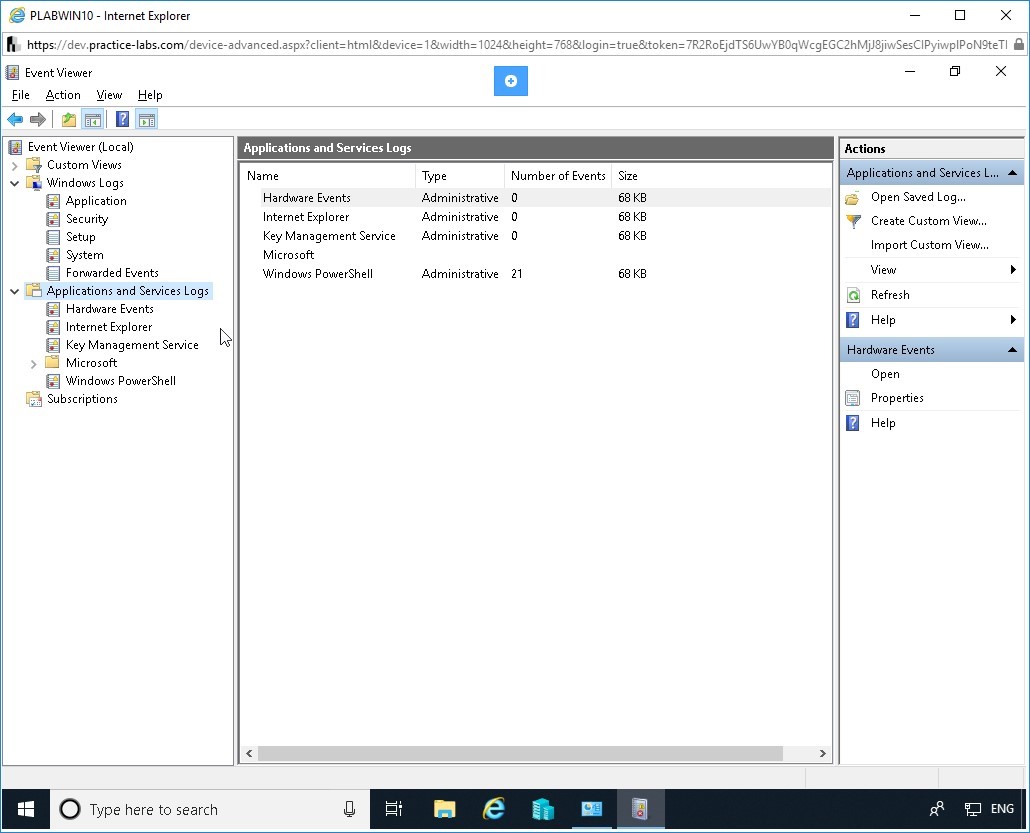Select the Setup log in tree
1030x833 pixels.
(80, 237)
